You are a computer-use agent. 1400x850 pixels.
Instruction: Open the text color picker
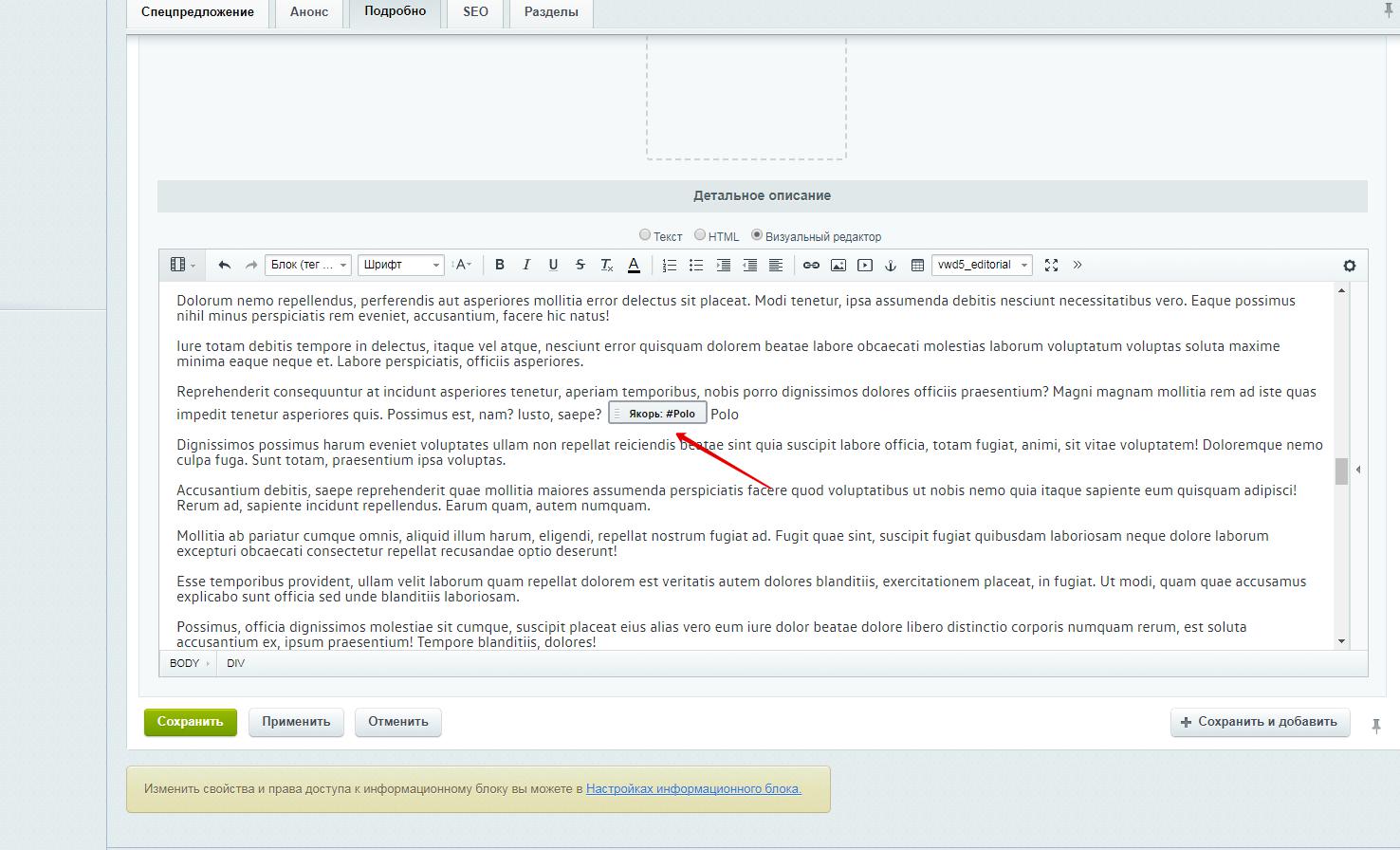pyautogui.click(x=634, y=265)
